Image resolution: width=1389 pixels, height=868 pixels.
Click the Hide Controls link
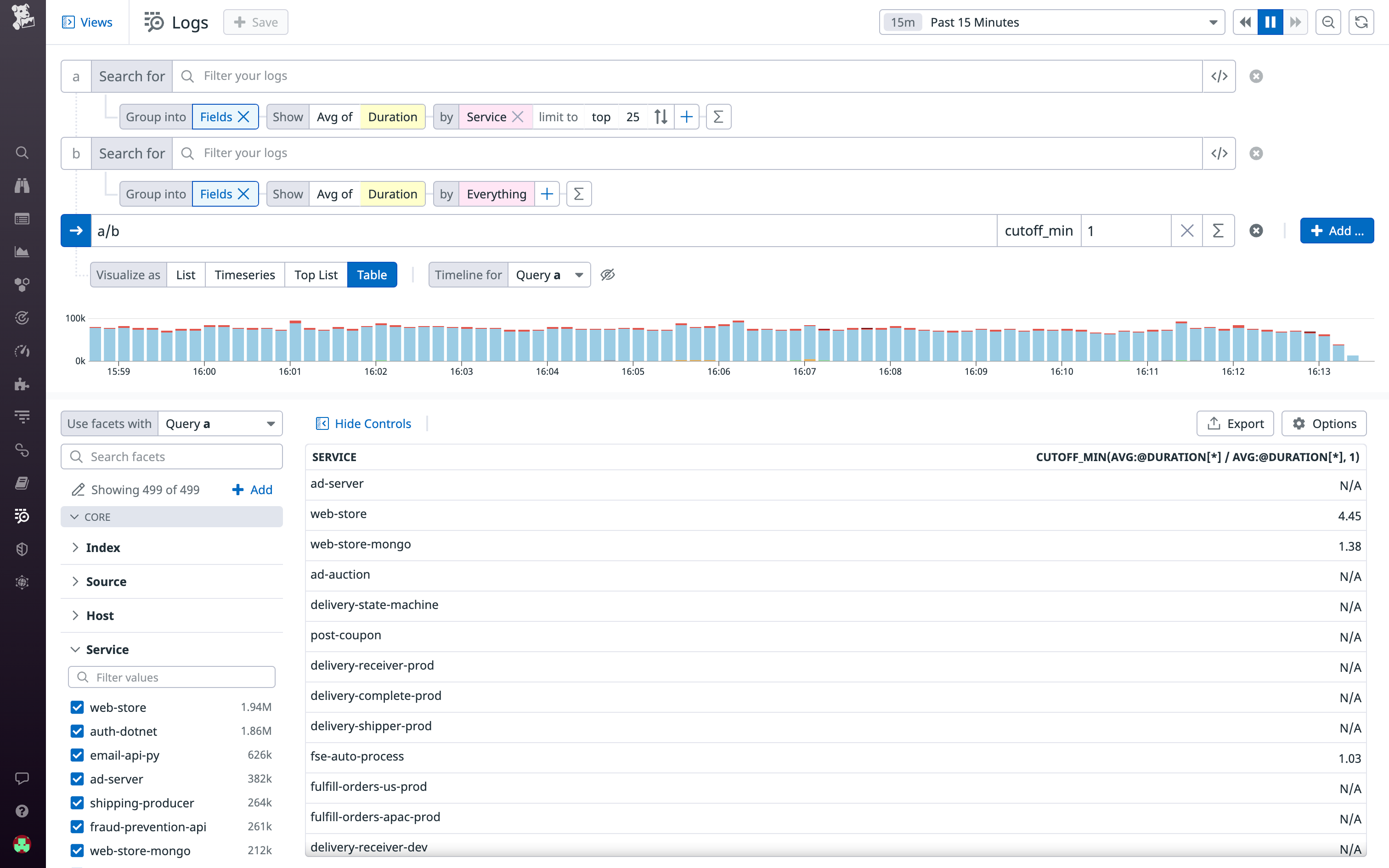(x=363, y=423)
